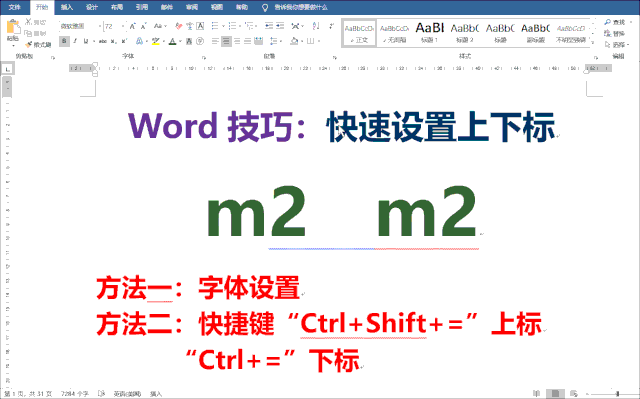Open the font name dropdown
640x399 pixels.
[x=100, y=26]
